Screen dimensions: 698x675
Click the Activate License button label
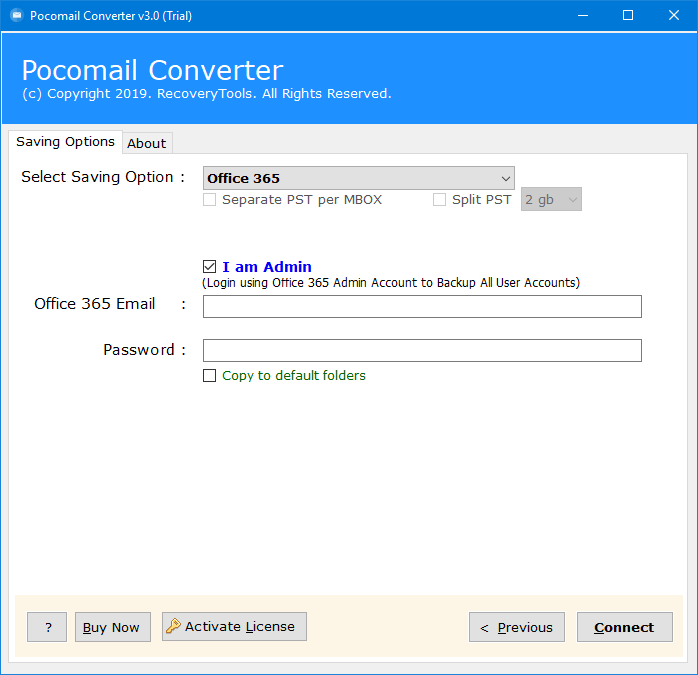tap(240, 626)
